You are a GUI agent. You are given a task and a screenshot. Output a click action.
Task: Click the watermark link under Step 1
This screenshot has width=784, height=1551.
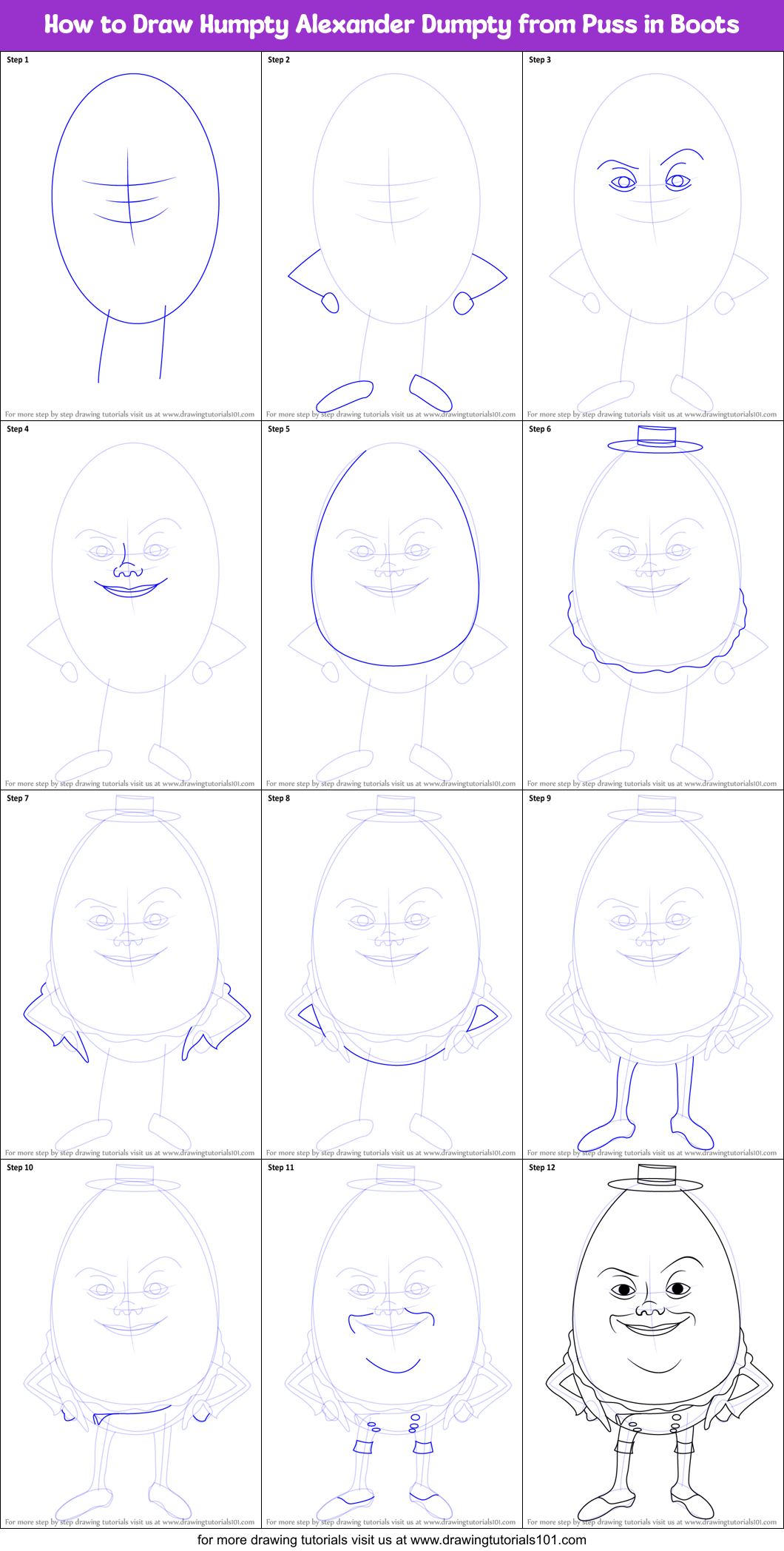coord(130,414)
